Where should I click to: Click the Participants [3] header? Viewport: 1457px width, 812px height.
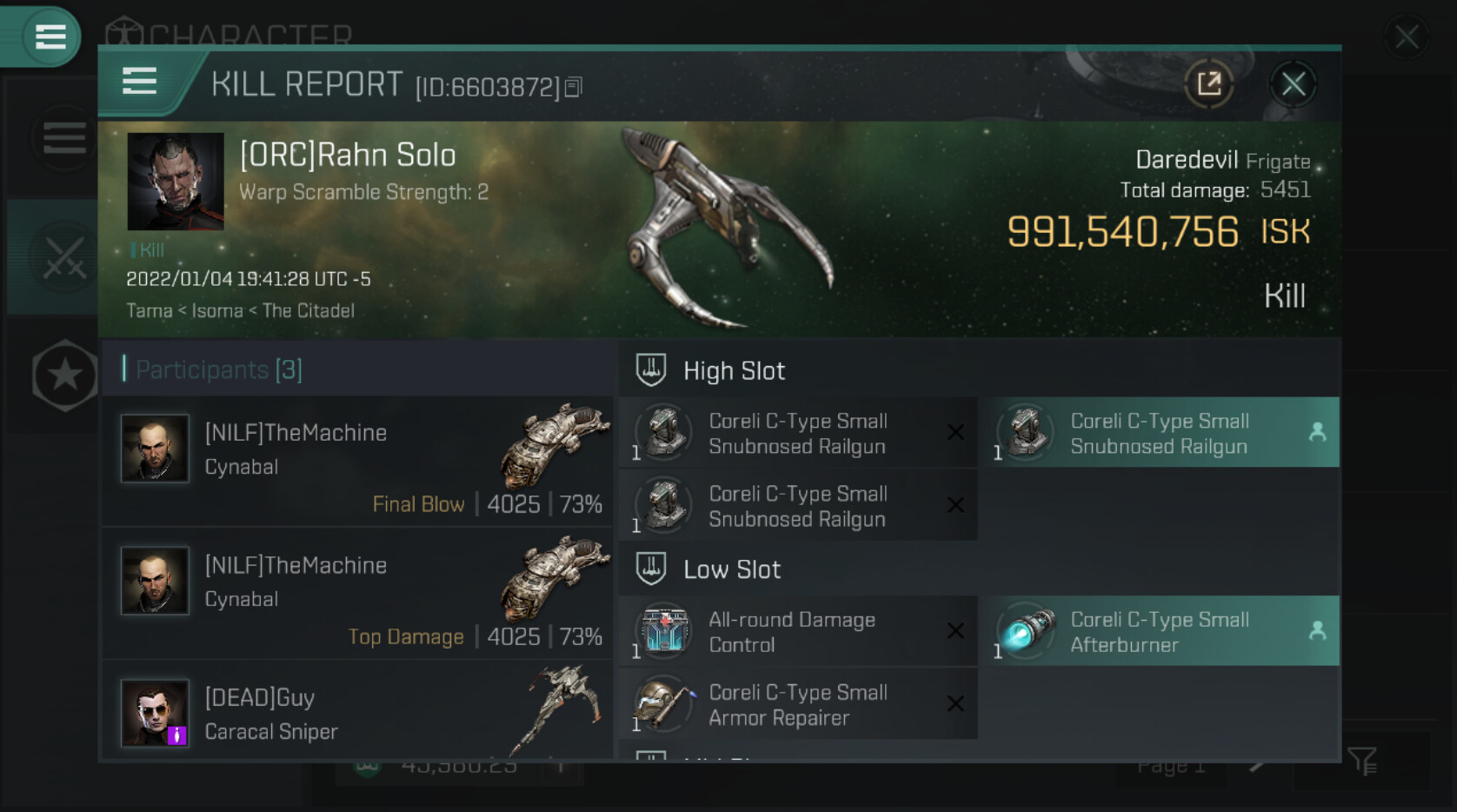pyautogui.click(x=219, y=370)
